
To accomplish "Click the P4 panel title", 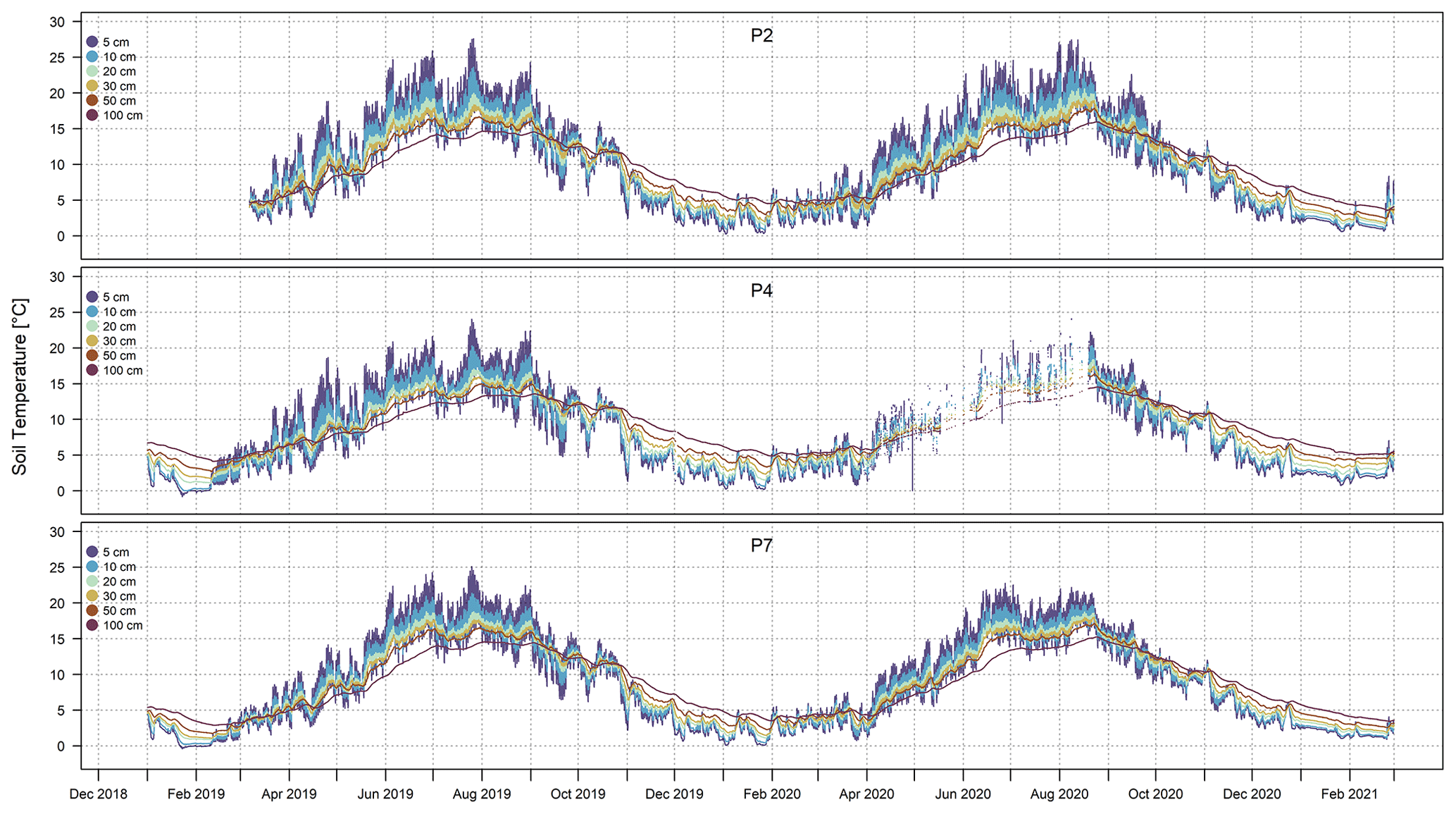I will pos(761,291).
